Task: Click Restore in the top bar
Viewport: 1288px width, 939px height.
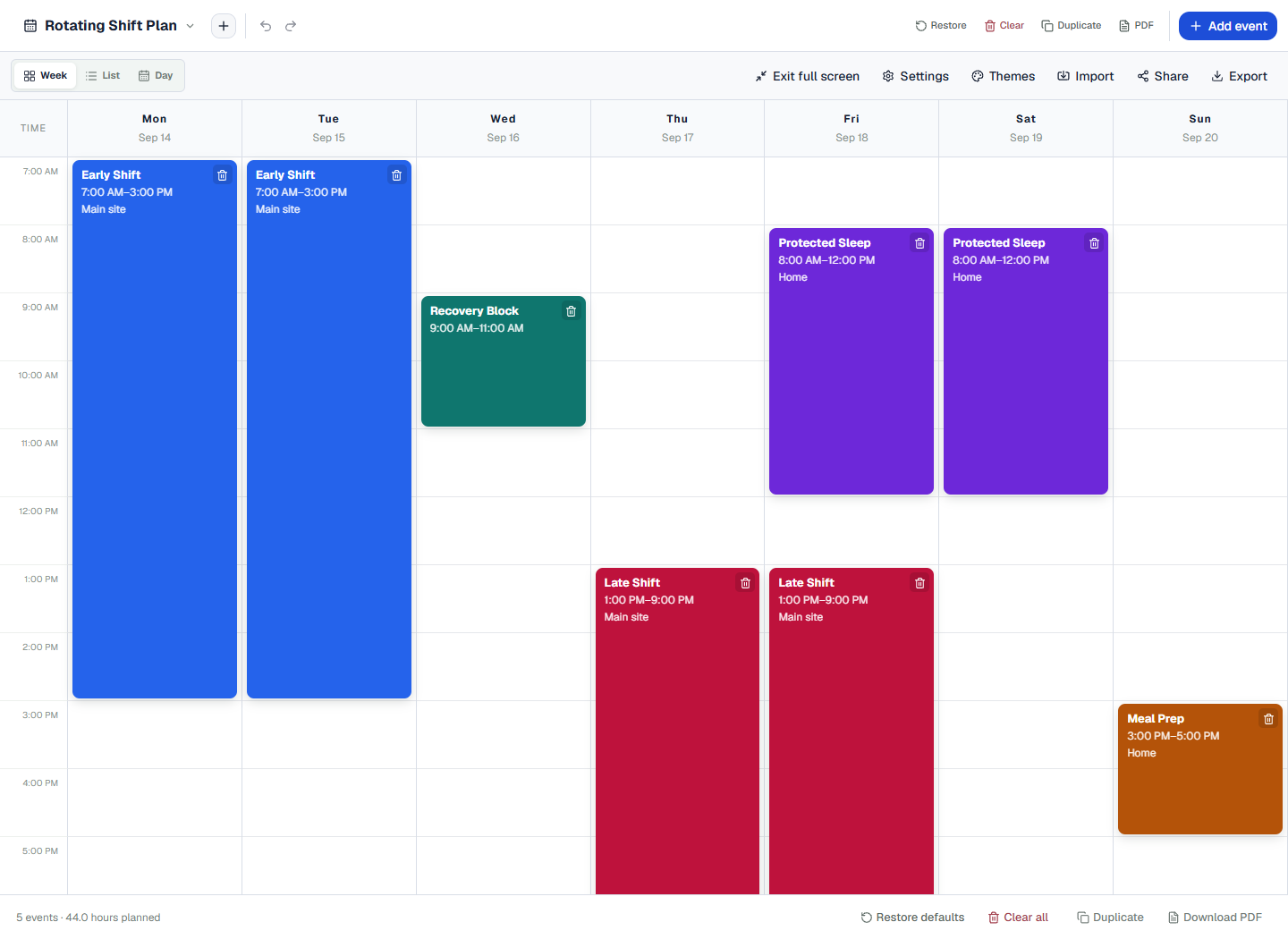Action: [941, 26]
